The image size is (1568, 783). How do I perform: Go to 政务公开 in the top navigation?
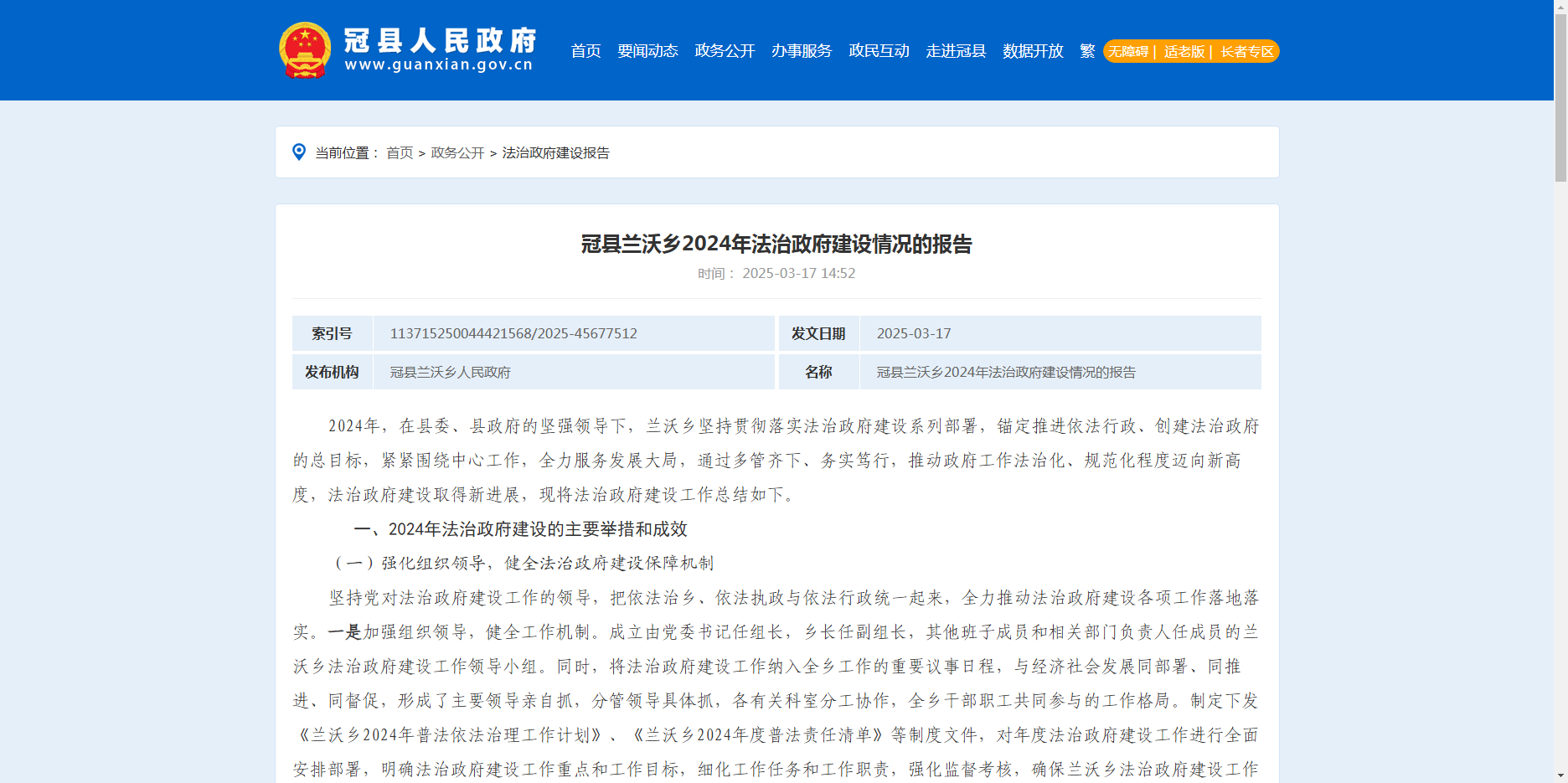725,51
